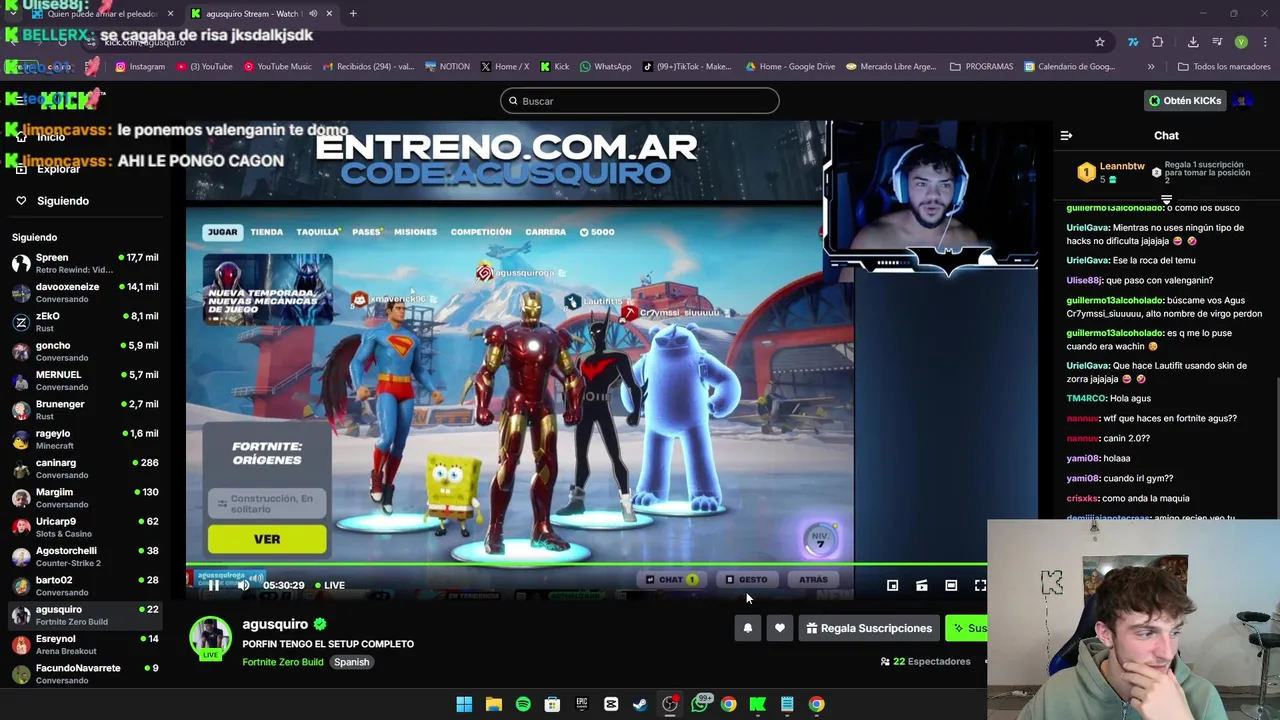Open Instagram bookmark
This screenshot has width=1280, height=720.
click(x=140, y=67)
